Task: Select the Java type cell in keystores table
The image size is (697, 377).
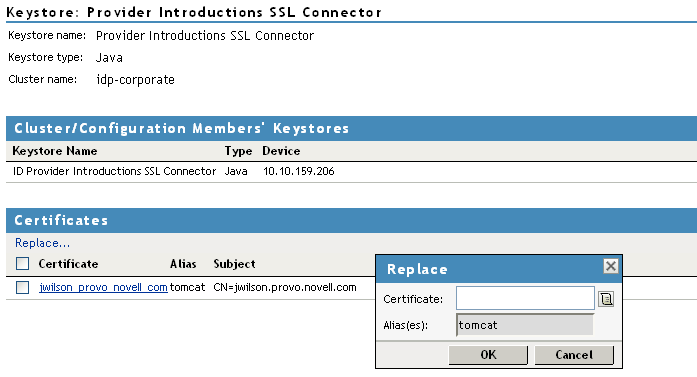Action: pos(236,172)
